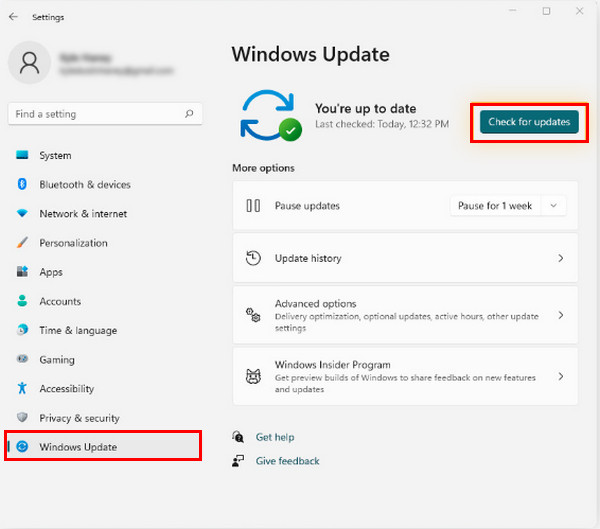Click the Windows Update page title

(311, 54)
